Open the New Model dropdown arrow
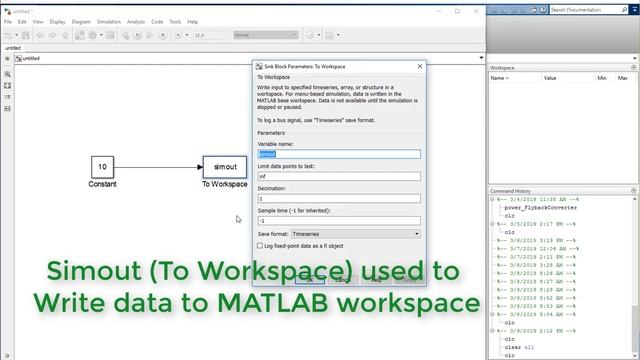This screenshot has width=640, height=360. pos(16,36)
